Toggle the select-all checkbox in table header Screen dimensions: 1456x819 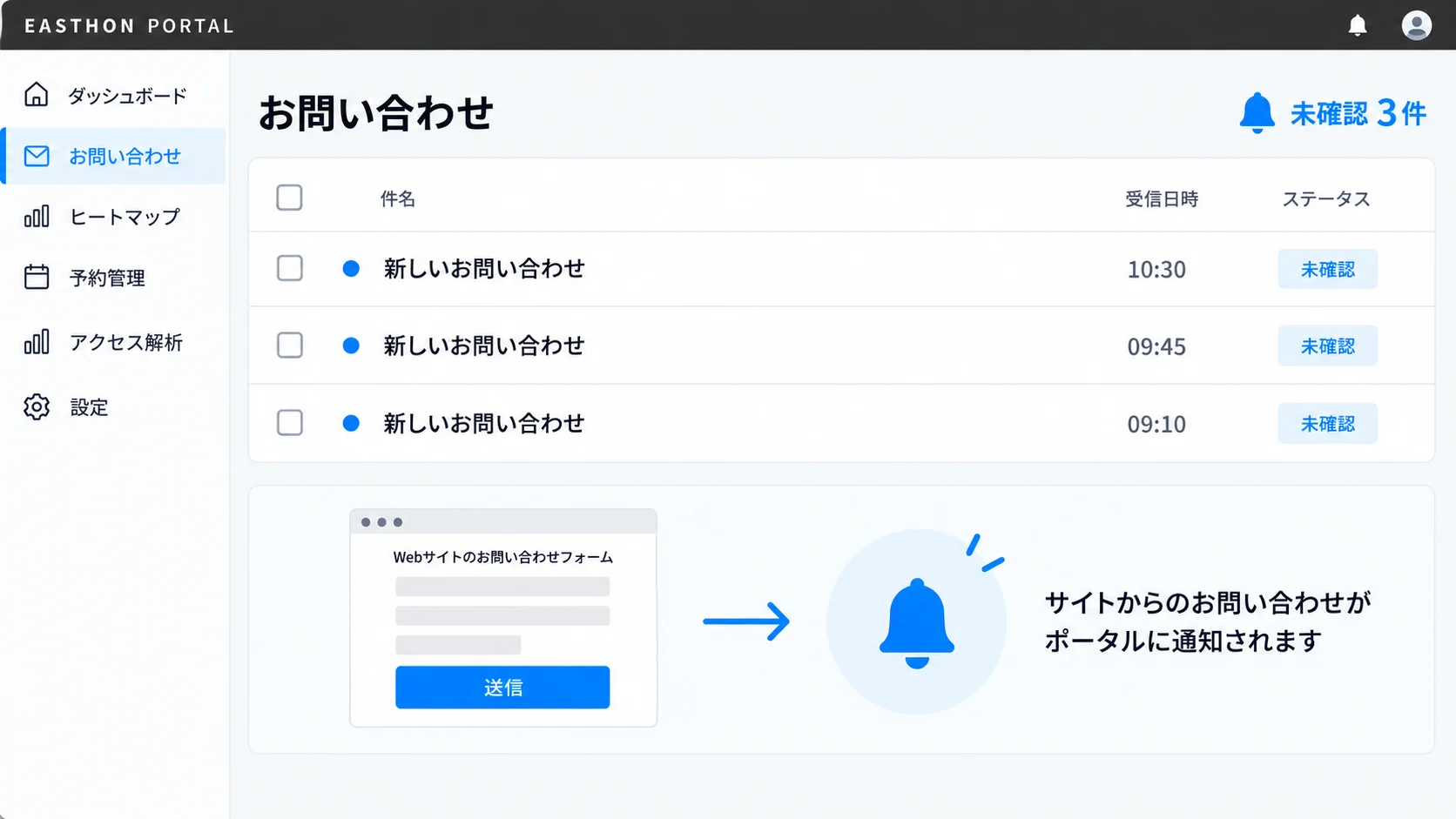[289, 198]
